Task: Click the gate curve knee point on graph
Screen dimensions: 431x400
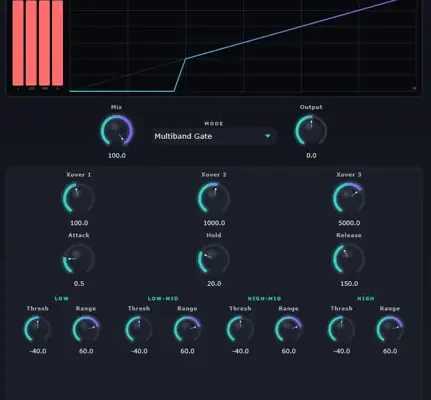Action: coord(186,59)
